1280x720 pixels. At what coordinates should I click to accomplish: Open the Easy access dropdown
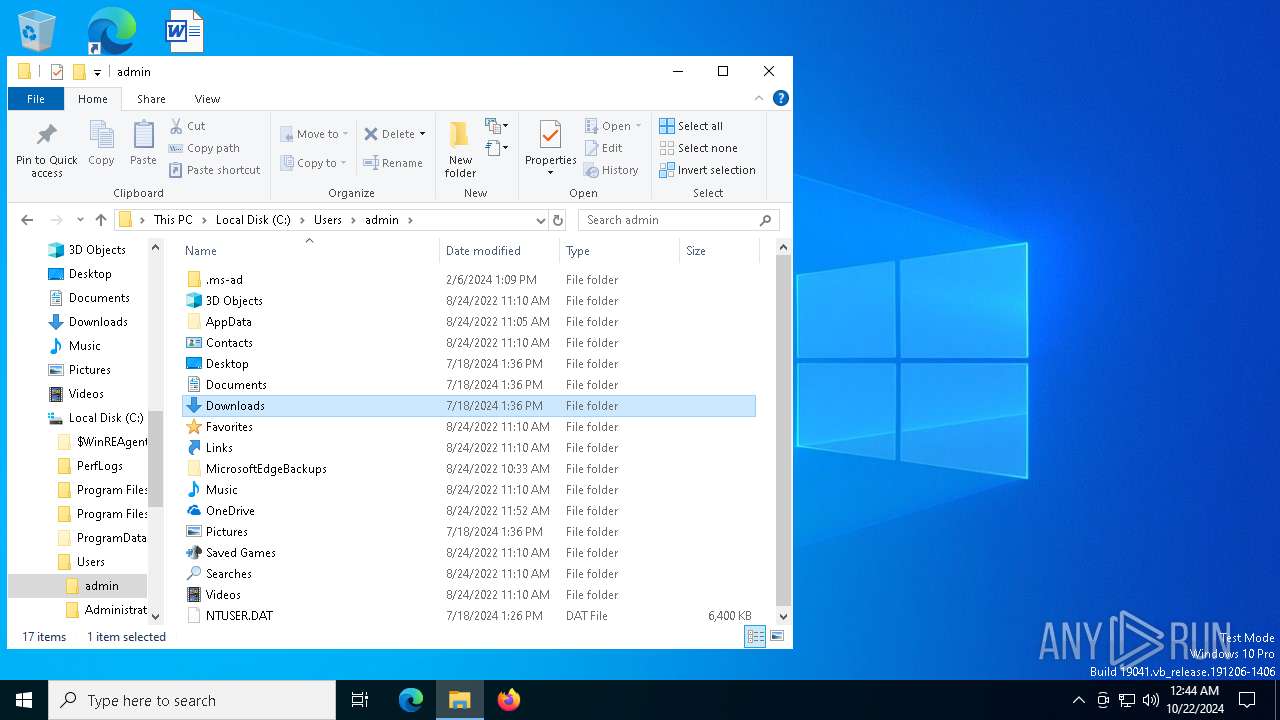tap(498, 148)
